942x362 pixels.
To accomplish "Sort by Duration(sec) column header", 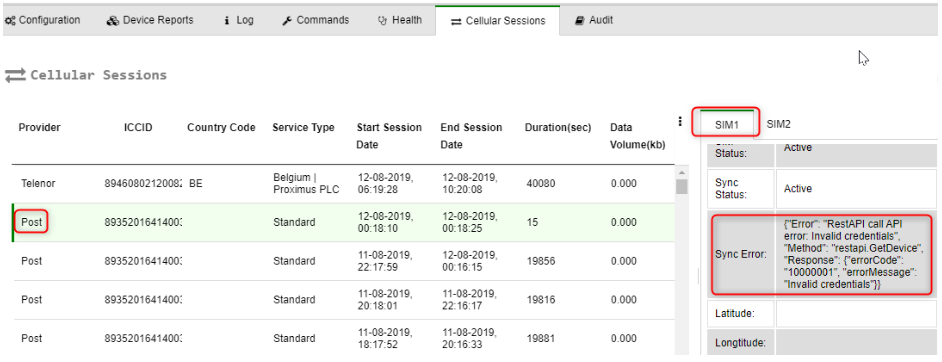I will 558,127.
